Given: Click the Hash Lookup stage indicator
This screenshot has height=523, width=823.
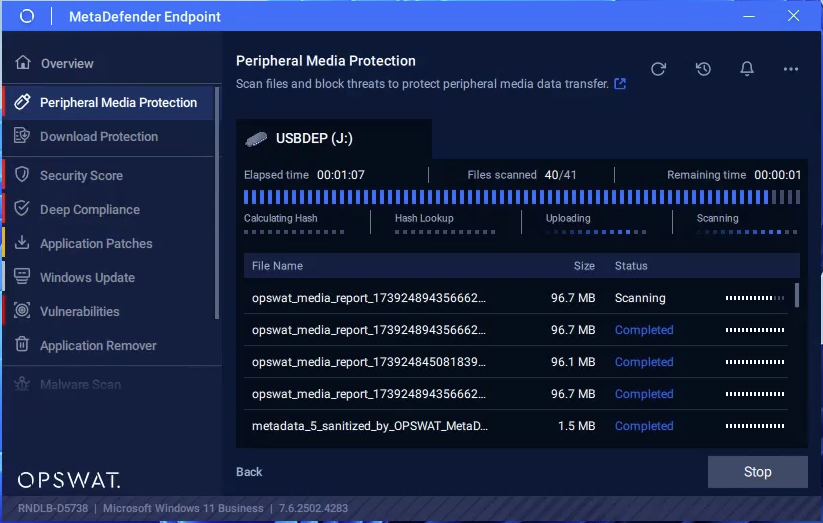Looking at the screenshot, I should 445,232.
